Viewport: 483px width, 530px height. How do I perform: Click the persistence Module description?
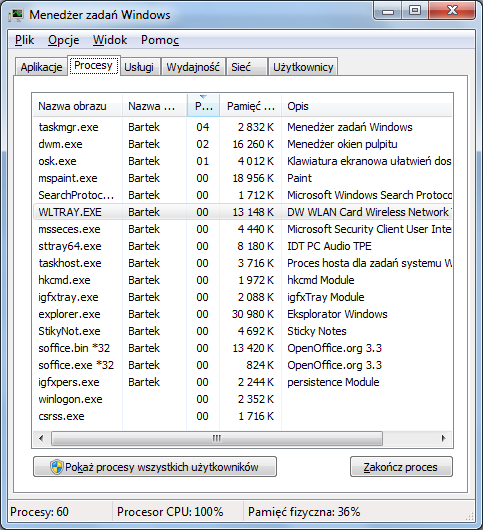pos(333,382)
